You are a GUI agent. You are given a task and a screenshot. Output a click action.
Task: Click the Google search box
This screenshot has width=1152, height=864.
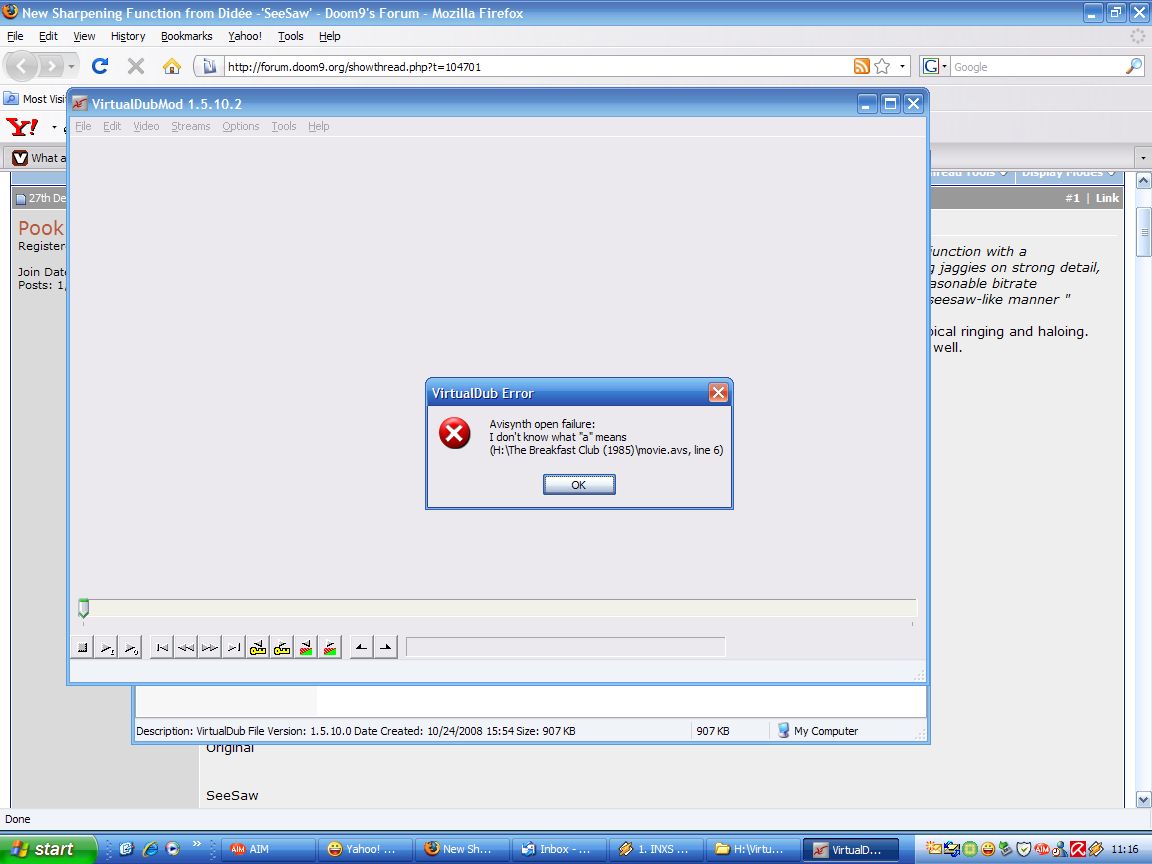(1037, 67)
